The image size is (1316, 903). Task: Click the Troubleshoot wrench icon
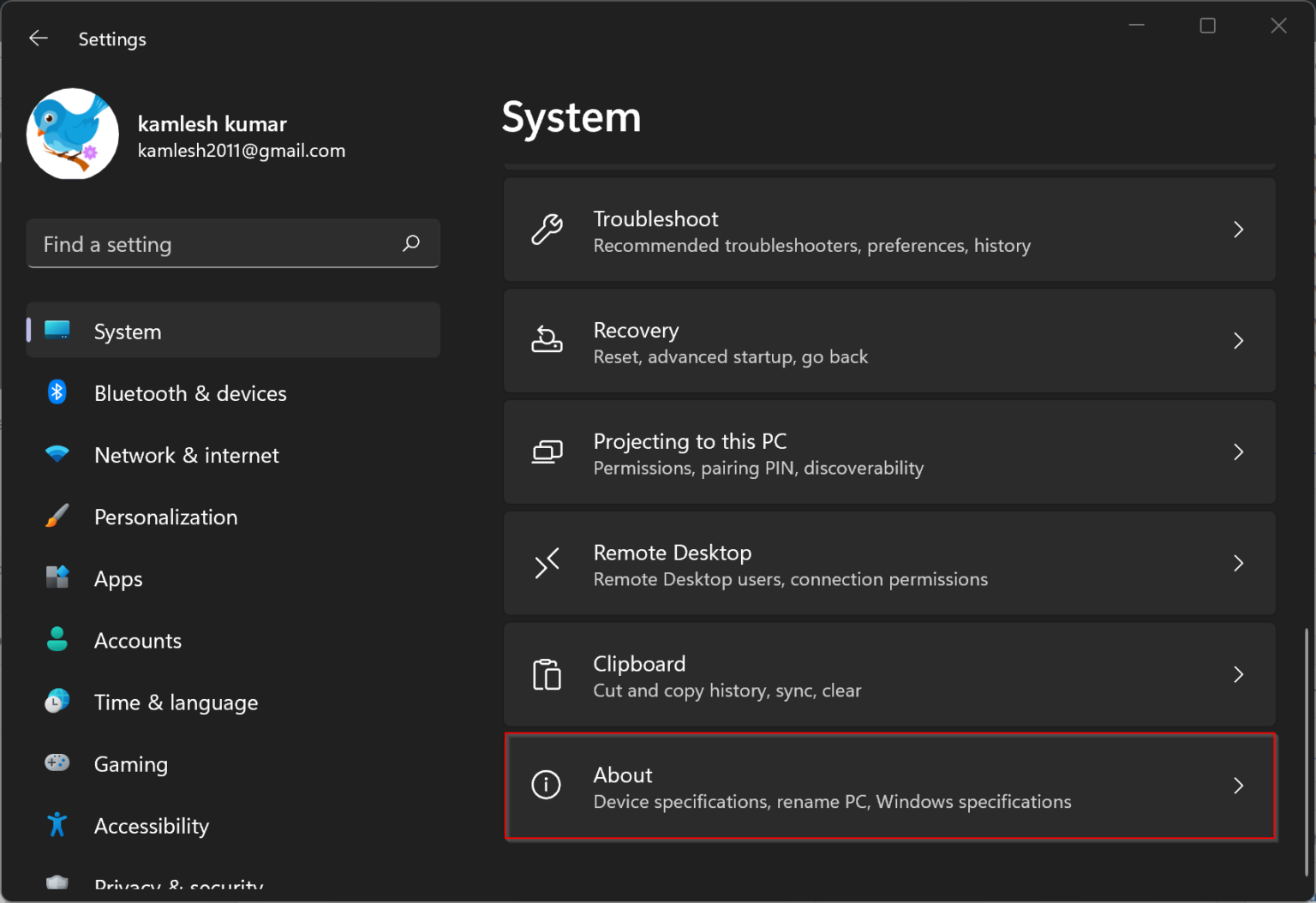[x=547, y=230]
